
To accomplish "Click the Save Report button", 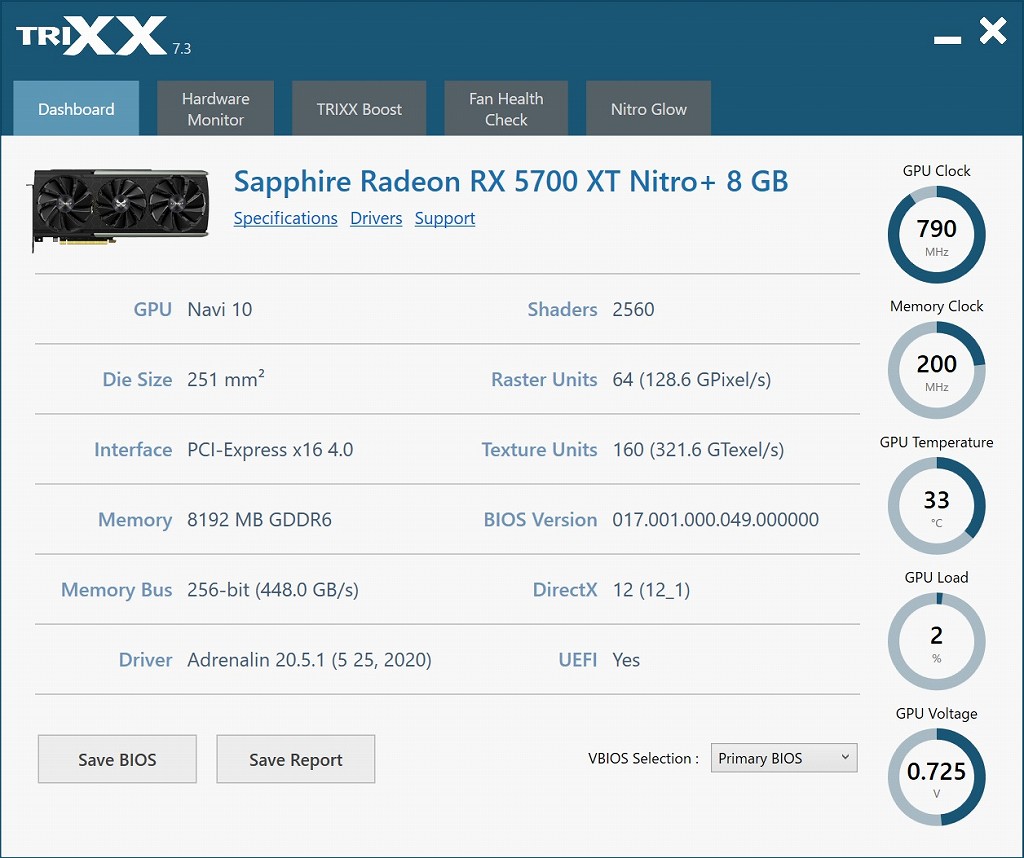I will pos(295,760).
